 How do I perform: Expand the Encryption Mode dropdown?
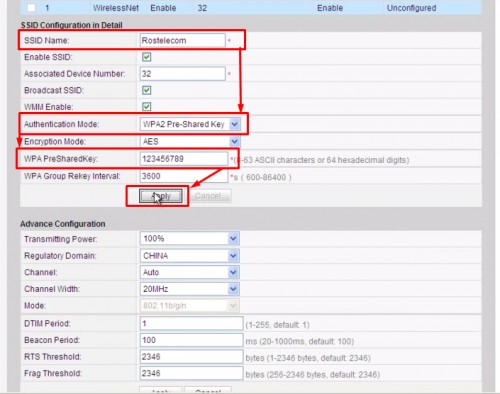coord(190,142)
